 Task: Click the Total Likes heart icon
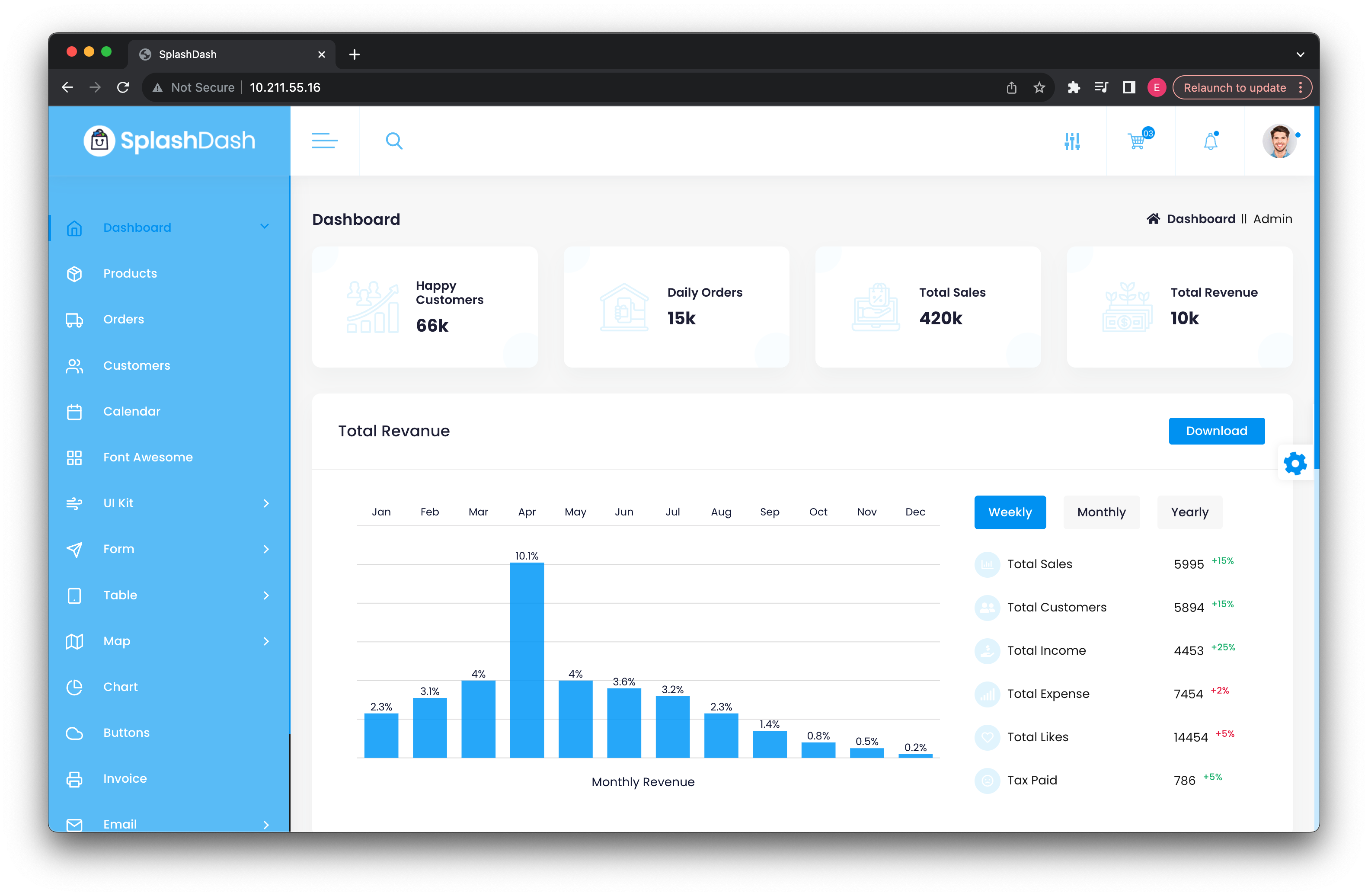(987, 737)
